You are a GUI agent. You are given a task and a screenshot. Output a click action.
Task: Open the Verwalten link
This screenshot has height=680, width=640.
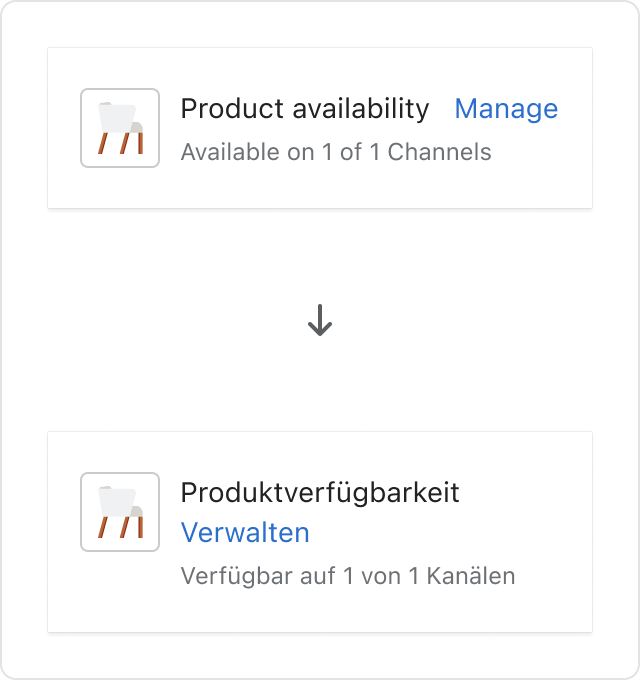245,532
